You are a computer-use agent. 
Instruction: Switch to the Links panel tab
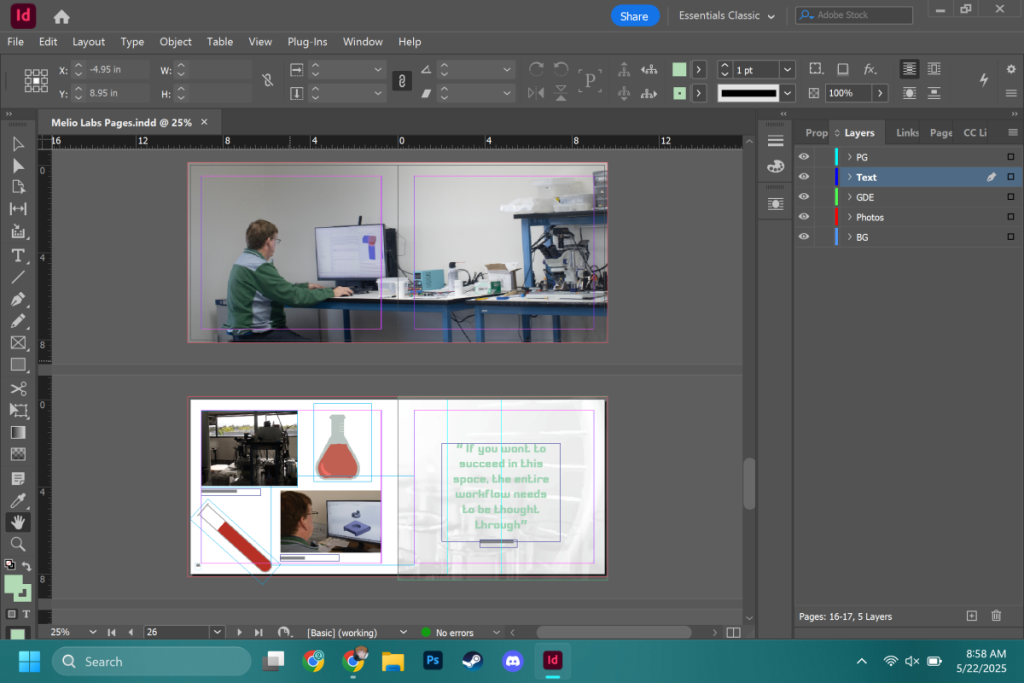click(x=906, y=133)
